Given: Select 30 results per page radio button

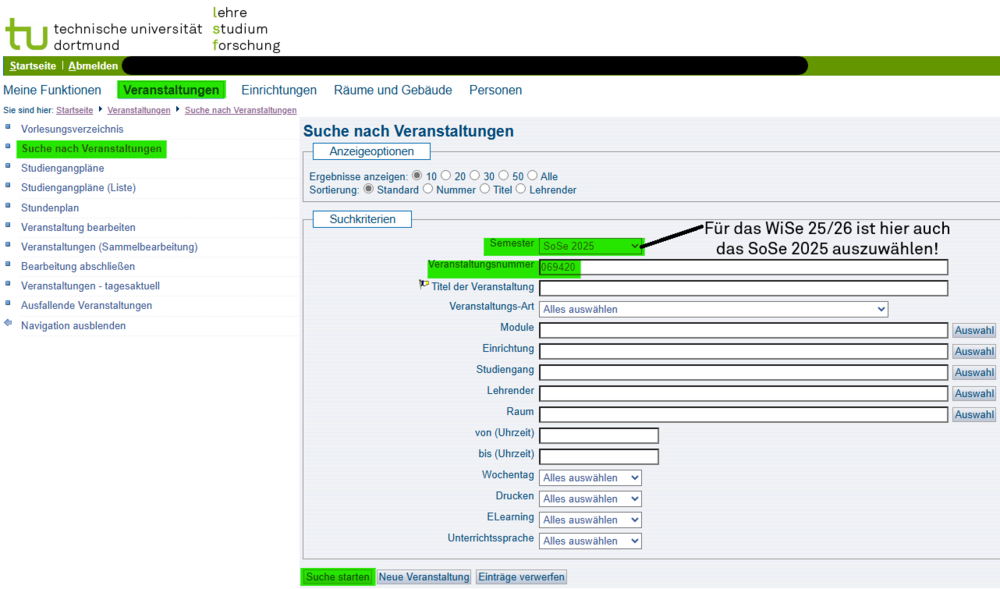Looking at the screenshot, I should 474,175.
